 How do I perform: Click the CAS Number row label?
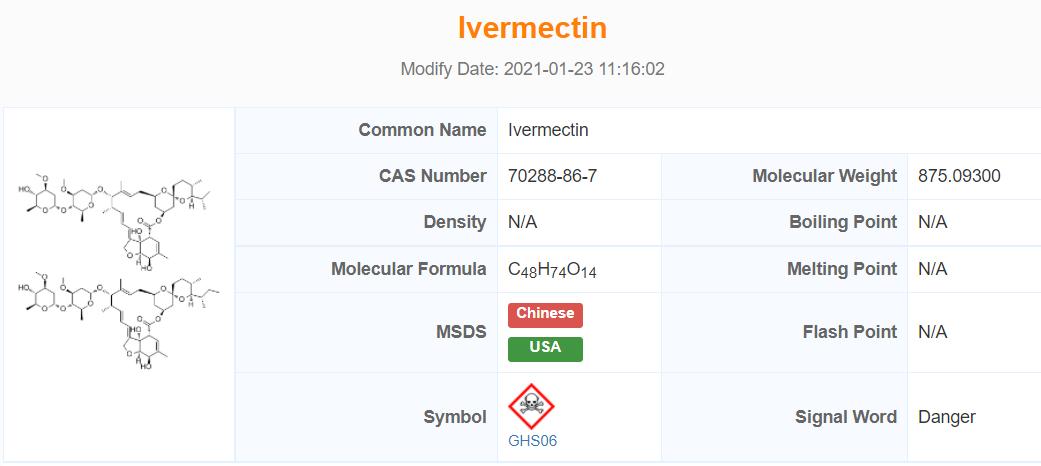pos(432,176)
